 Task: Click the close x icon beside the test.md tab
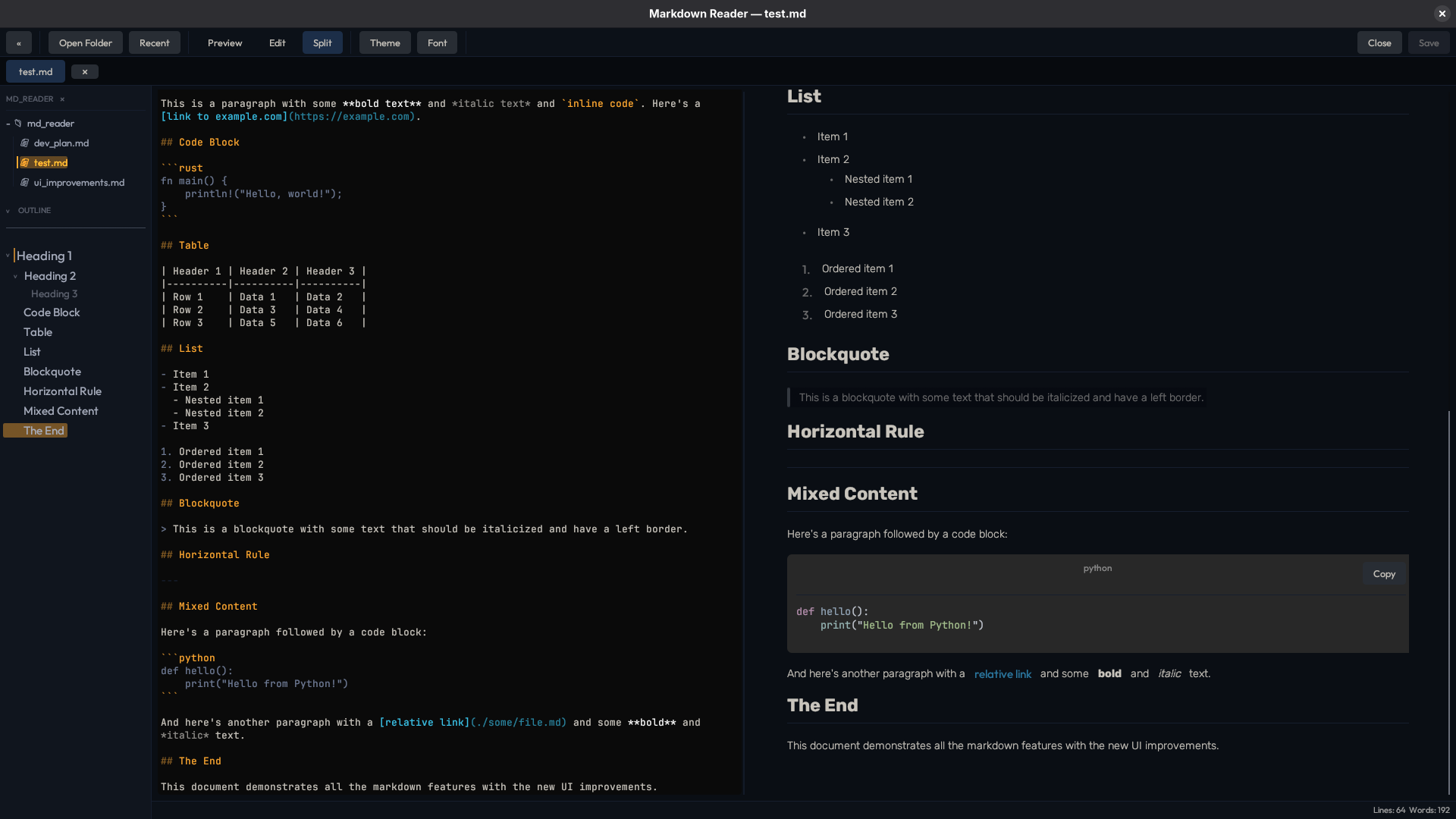(x=84, y=71)
